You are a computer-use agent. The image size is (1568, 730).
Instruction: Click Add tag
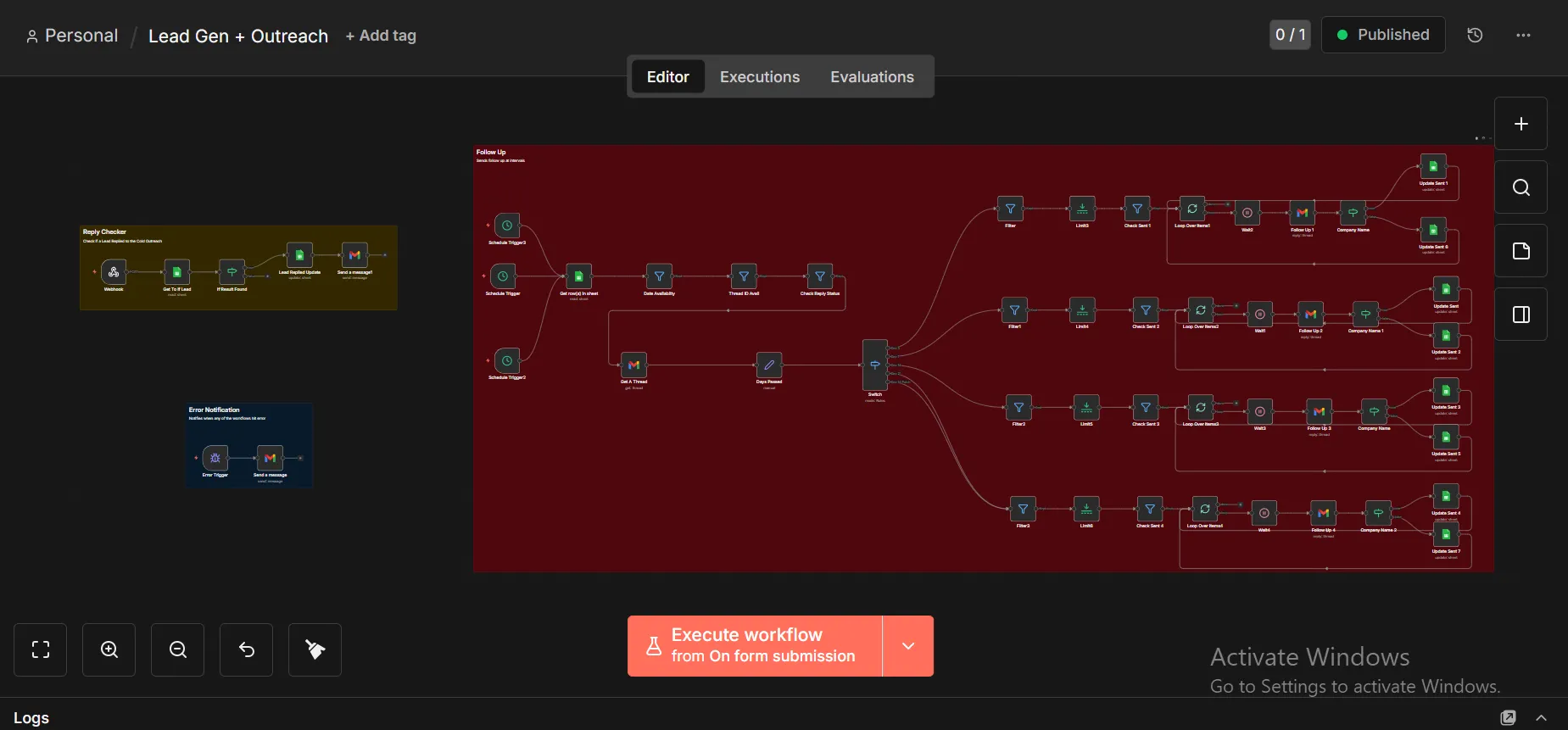(x=381, y=36)
